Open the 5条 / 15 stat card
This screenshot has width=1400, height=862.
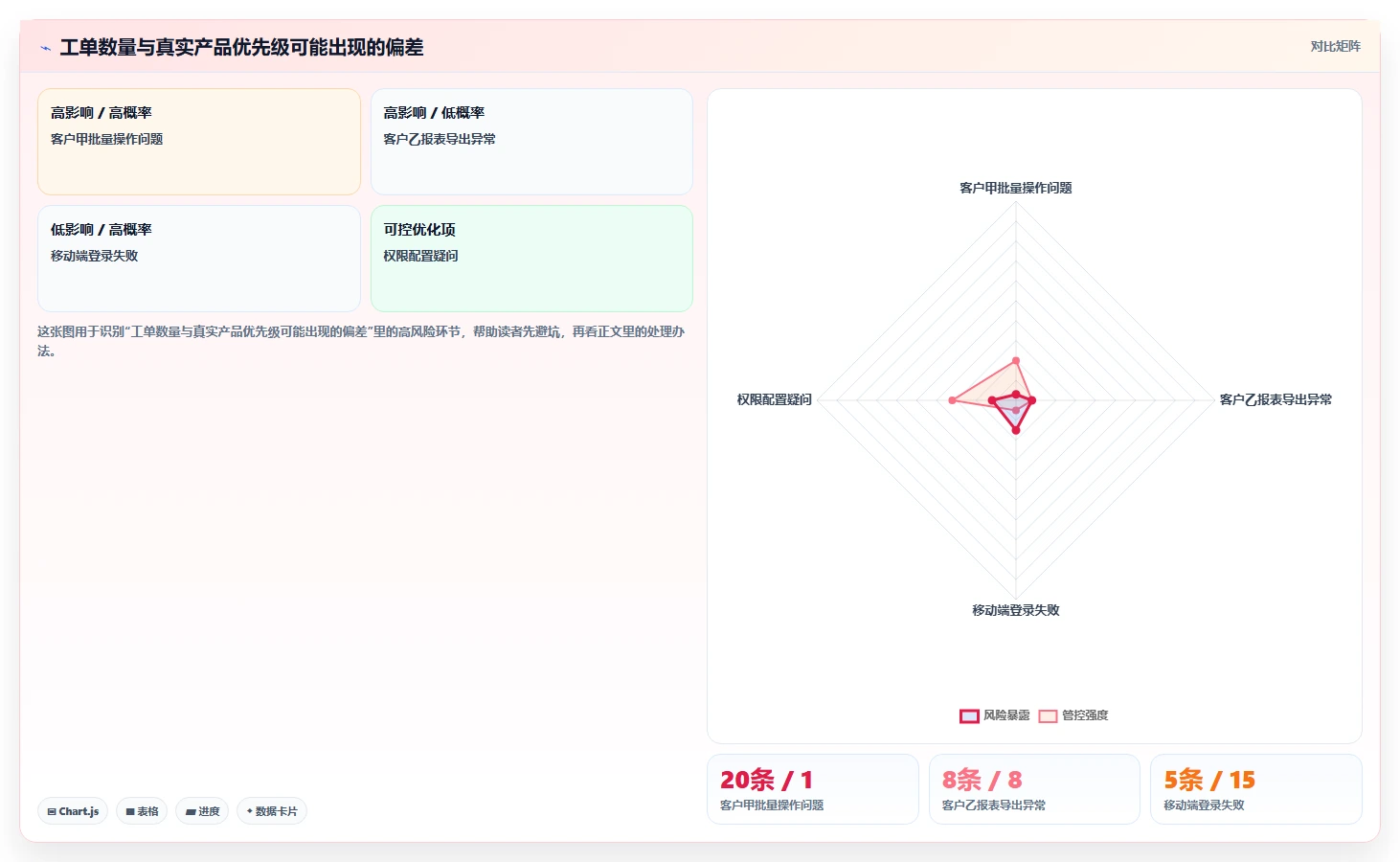[x=1256, y=789]
